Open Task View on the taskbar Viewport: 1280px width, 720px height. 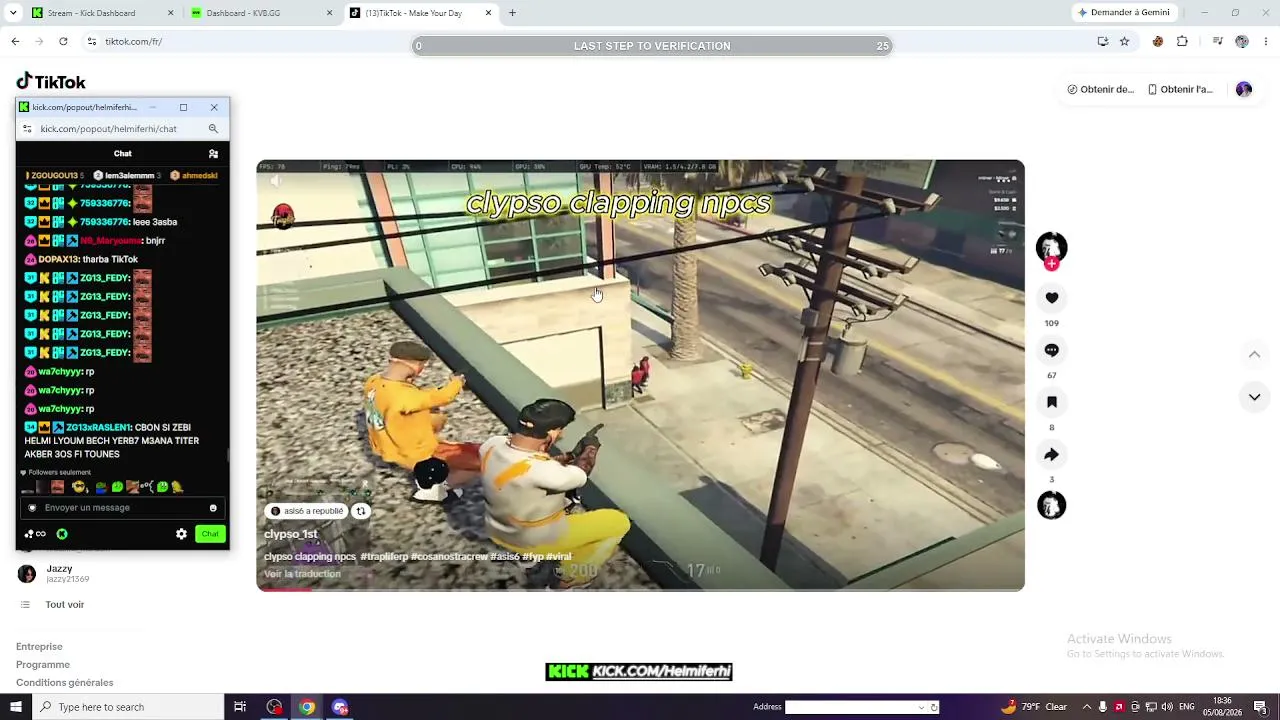(x=240, y=707)
